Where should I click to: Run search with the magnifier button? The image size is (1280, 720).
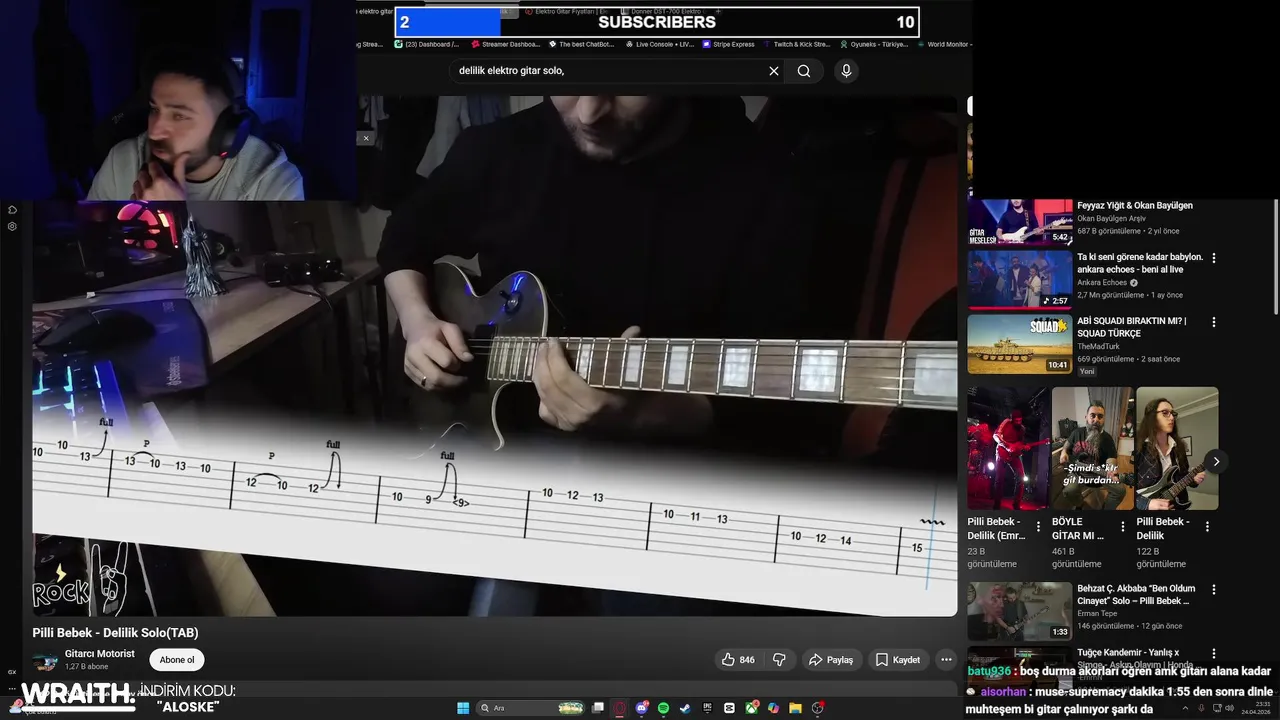[x=804, y=71]
